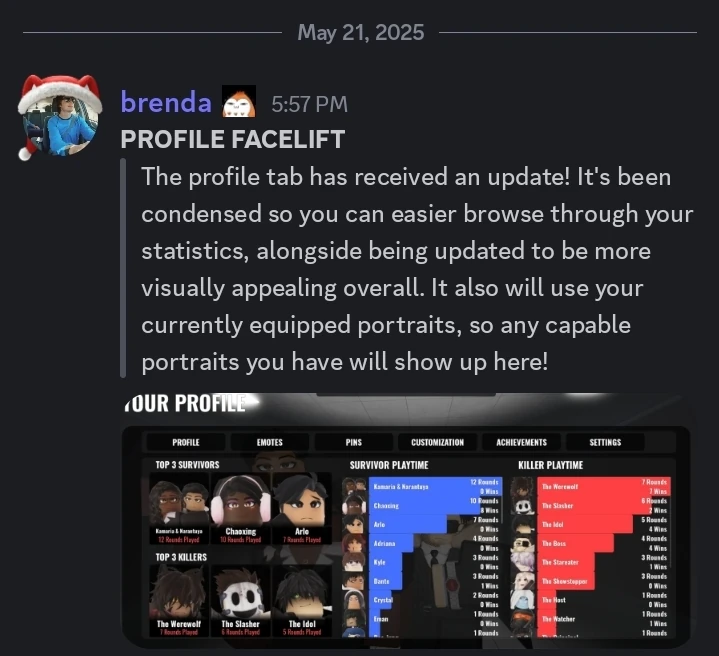Screen dimensions: 719x656
Task: Click the 5:57 PM message timestamp
Action: click(x=310, y=105)
